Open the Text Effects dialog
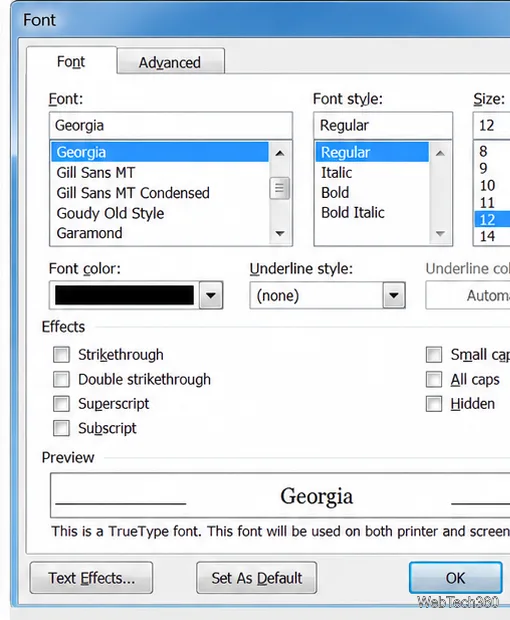The height and width of the screenshot is (620, 510). pyautogui.click(x=91, y=578)
